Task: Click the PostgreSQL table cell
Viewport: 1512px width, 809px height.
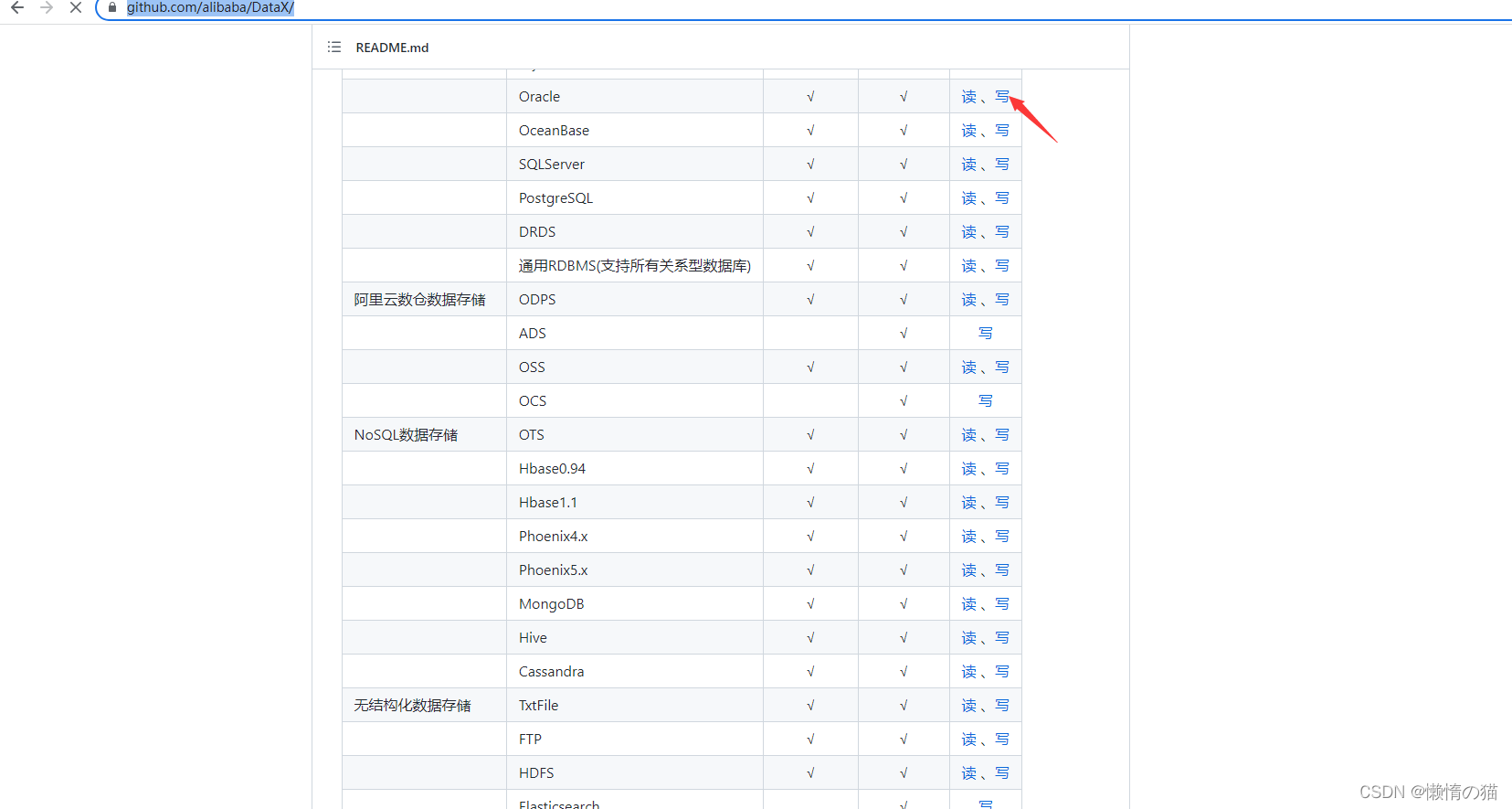Action: (635, 198)
